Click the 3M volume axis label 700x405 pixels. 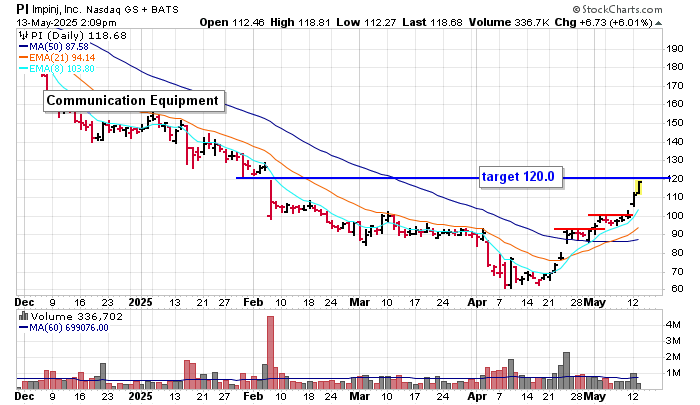click(673, 341)
